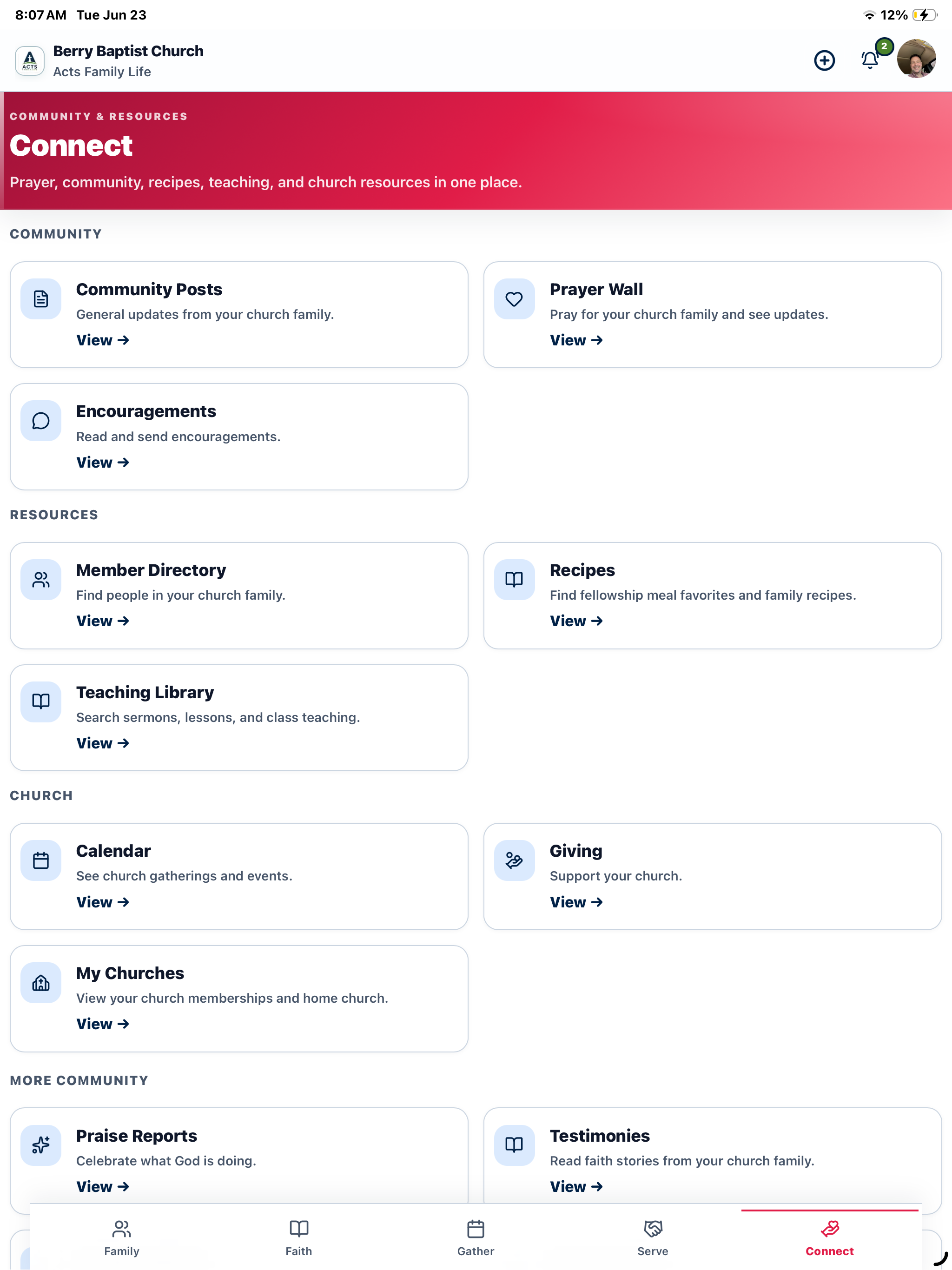View the church Calendar
The image size is (952, 1270).
(x=103, y=902)
